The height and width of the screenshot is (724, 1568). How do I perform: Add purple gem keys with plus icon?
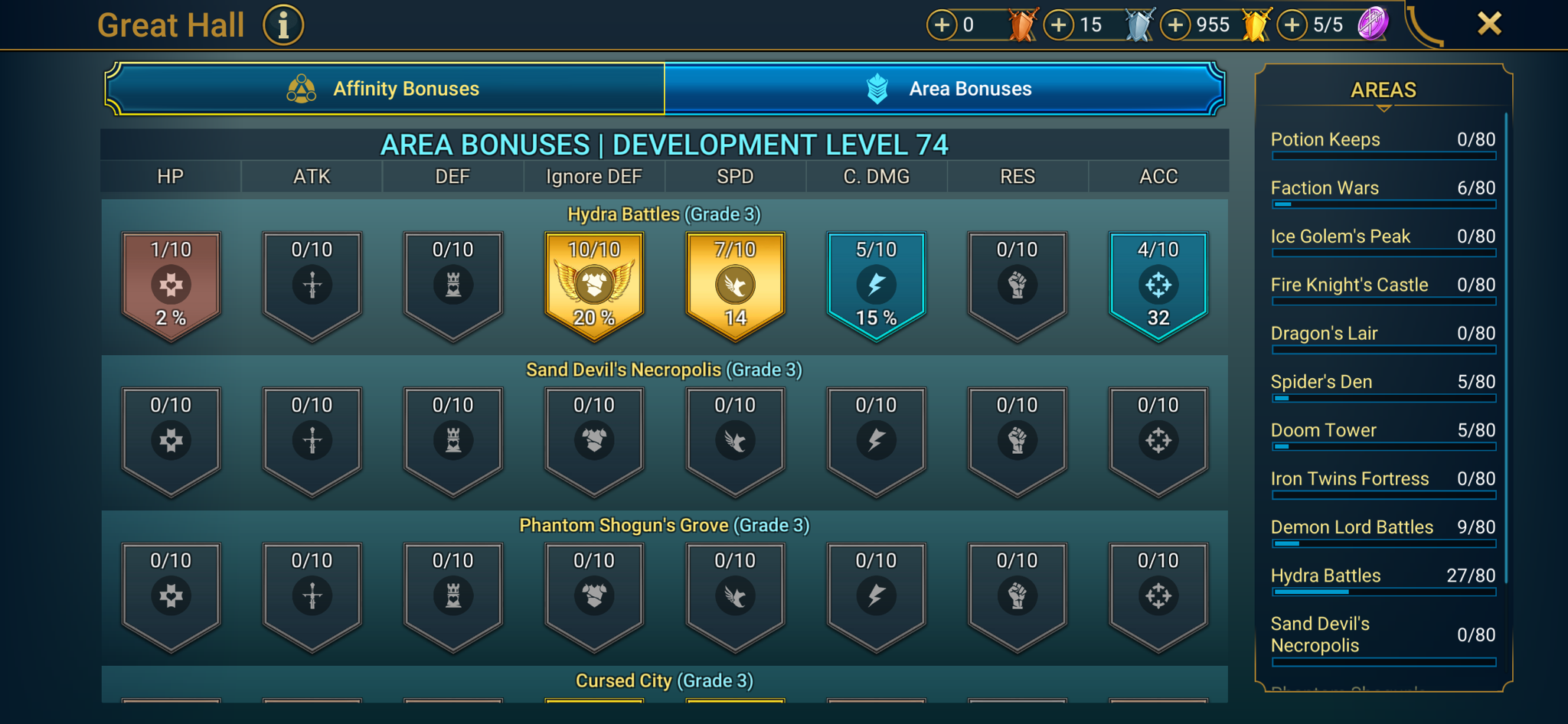coord(1292,25)
